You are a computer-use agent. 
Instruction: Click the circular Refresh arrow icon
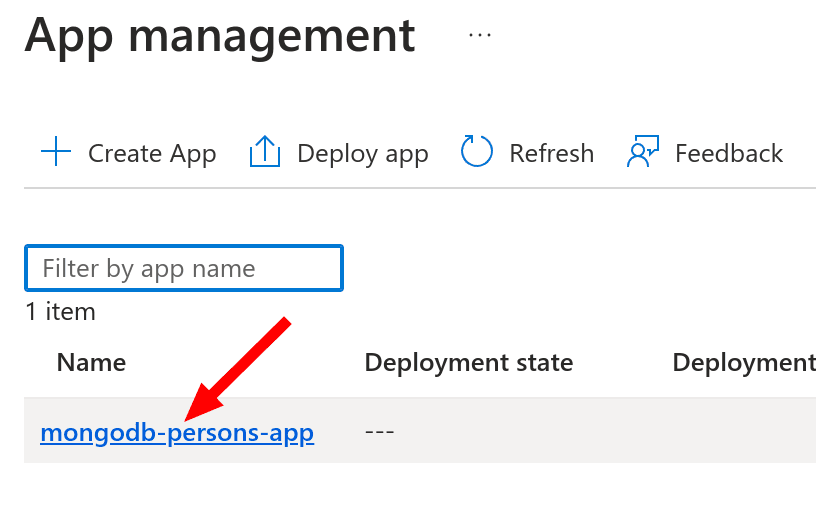477,153
